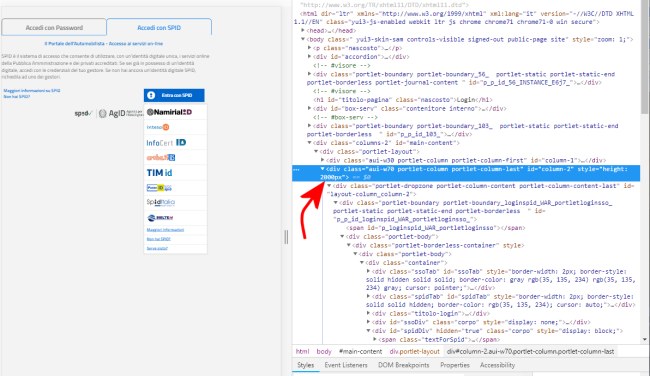Open Il Portale dell'Automobilista heading link
Image resolution: width=650 pixels, height=376 pixels.
coord(104,43)
